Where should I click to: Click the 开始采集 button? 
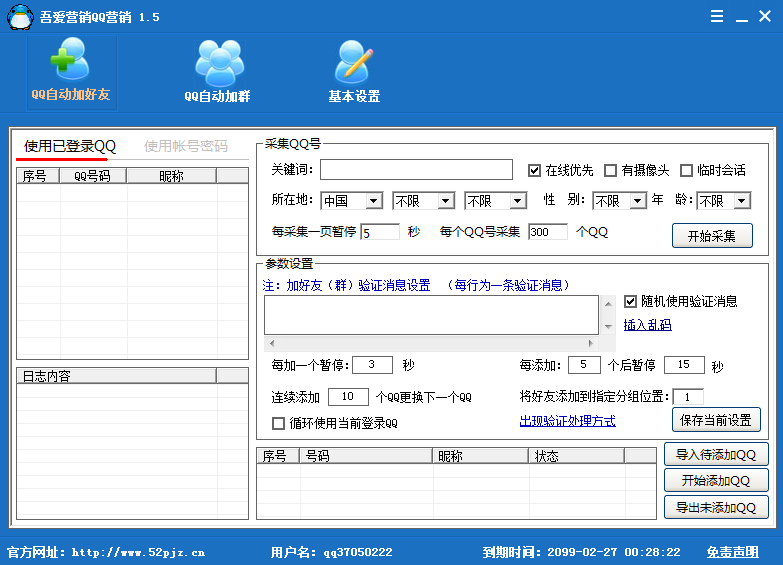[x=711, y=236]
